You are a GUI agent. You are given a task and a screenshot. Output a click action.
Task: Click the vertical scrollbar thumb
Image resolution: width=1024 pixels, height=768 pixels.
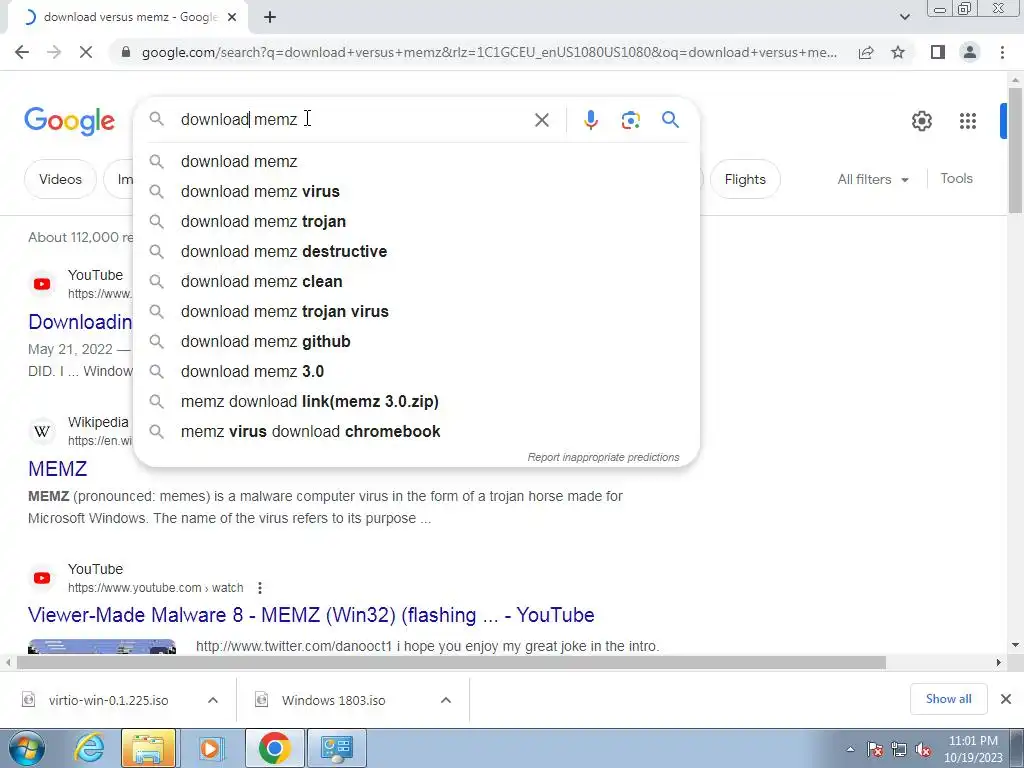coord(1015,150)
